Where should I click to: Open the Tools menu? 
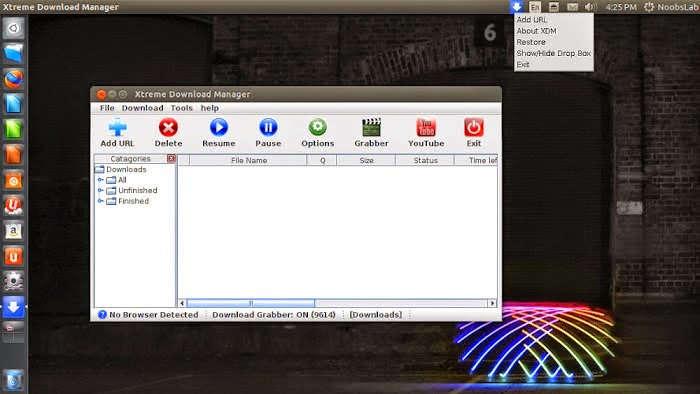click(181, 108)
